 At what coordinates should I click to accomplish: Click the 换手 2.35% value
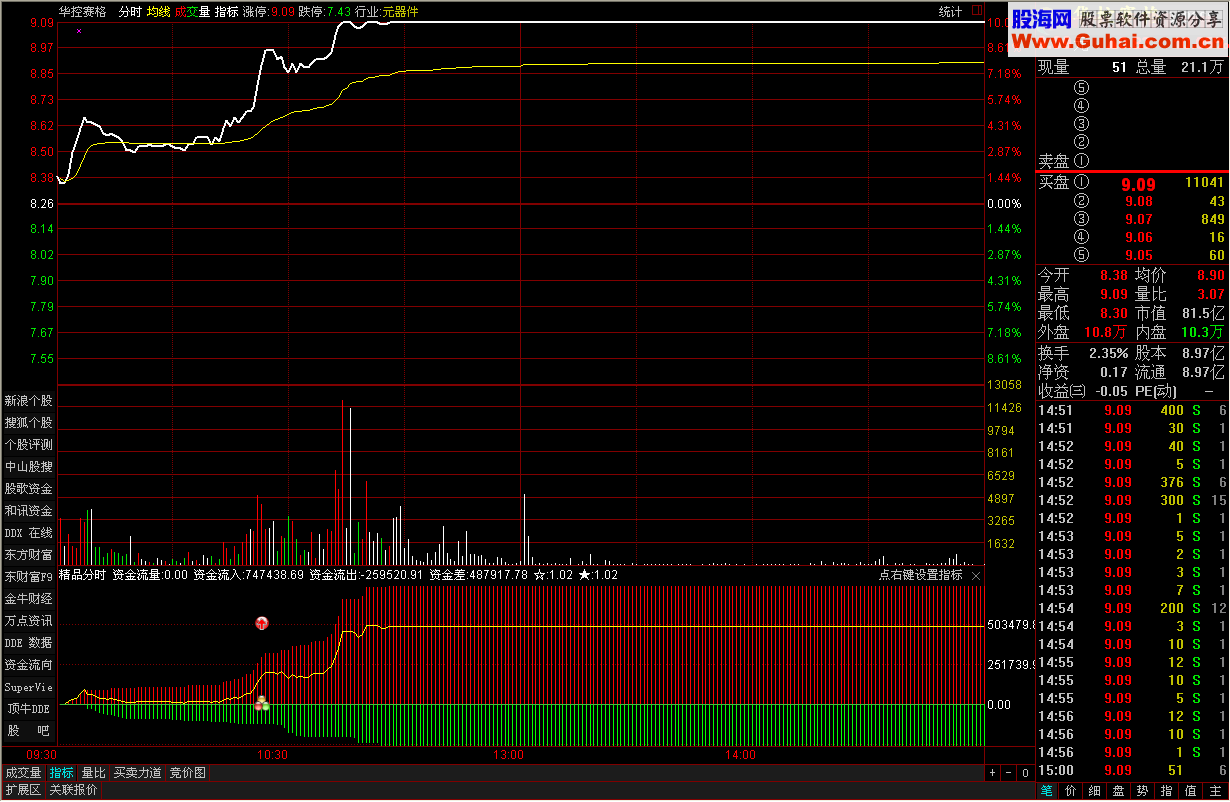coord(1109,353)
